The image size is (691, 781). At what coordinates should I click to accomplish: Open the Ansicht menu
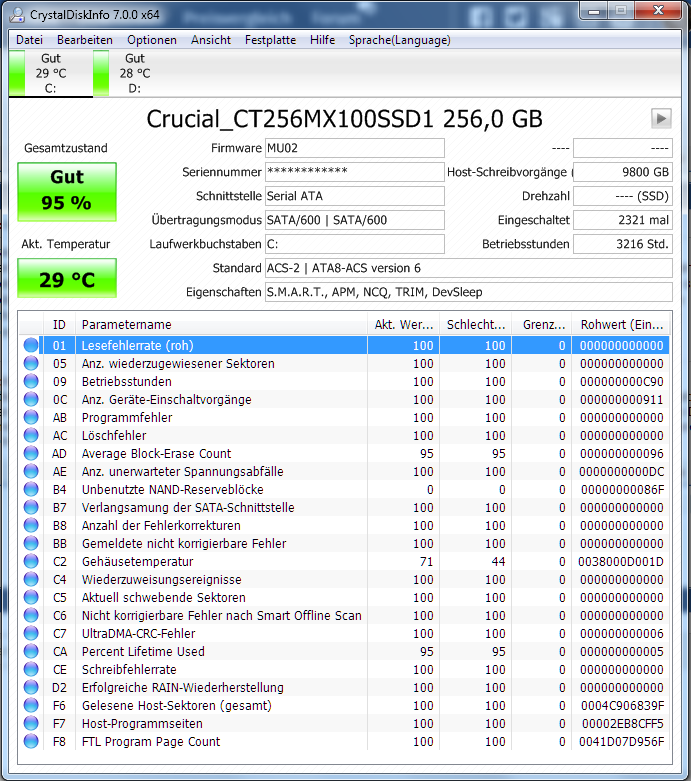pyautogui.click(x=211, y=40)
